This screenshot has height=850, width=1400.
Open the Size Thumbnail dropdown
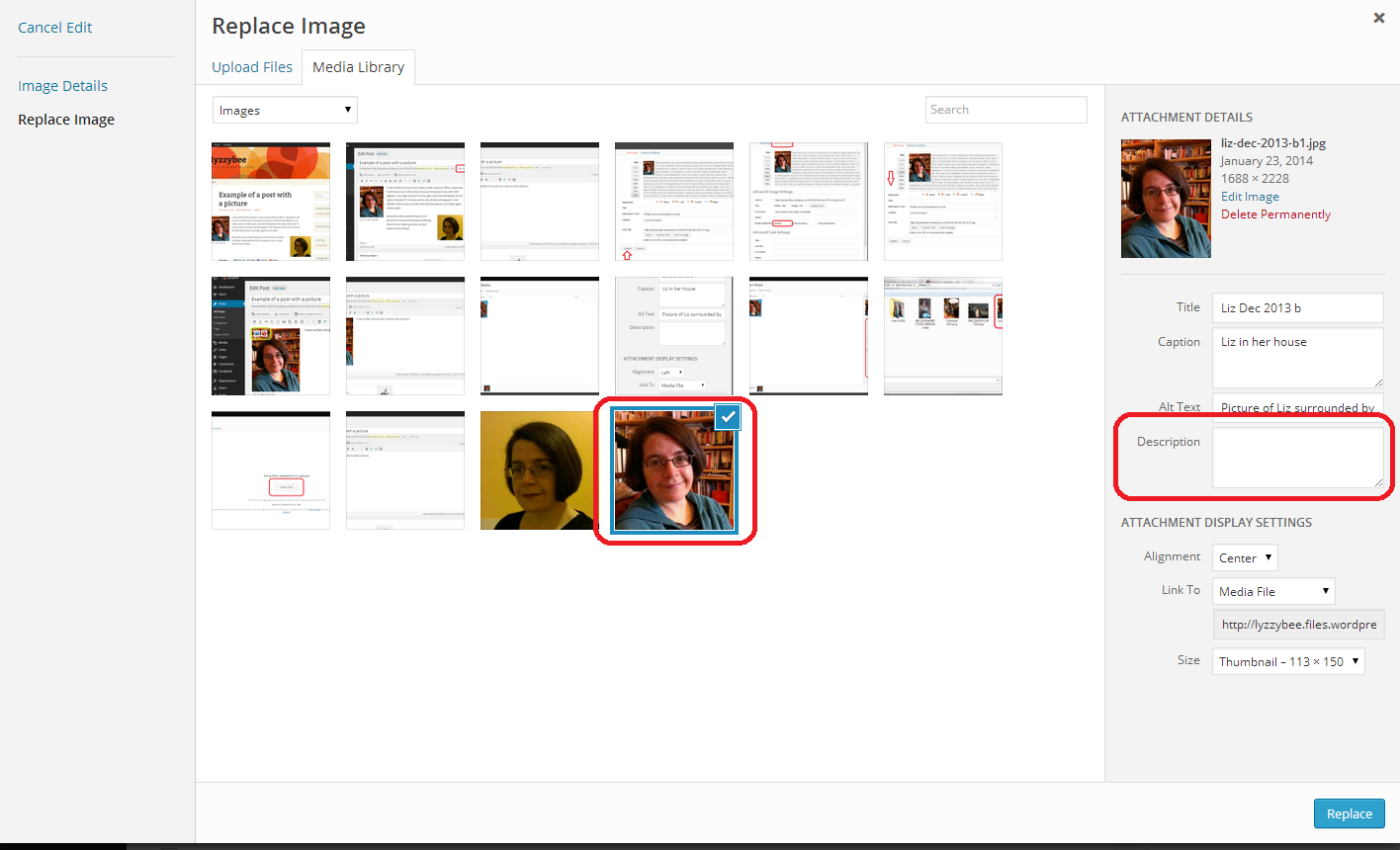[1288, 661]
